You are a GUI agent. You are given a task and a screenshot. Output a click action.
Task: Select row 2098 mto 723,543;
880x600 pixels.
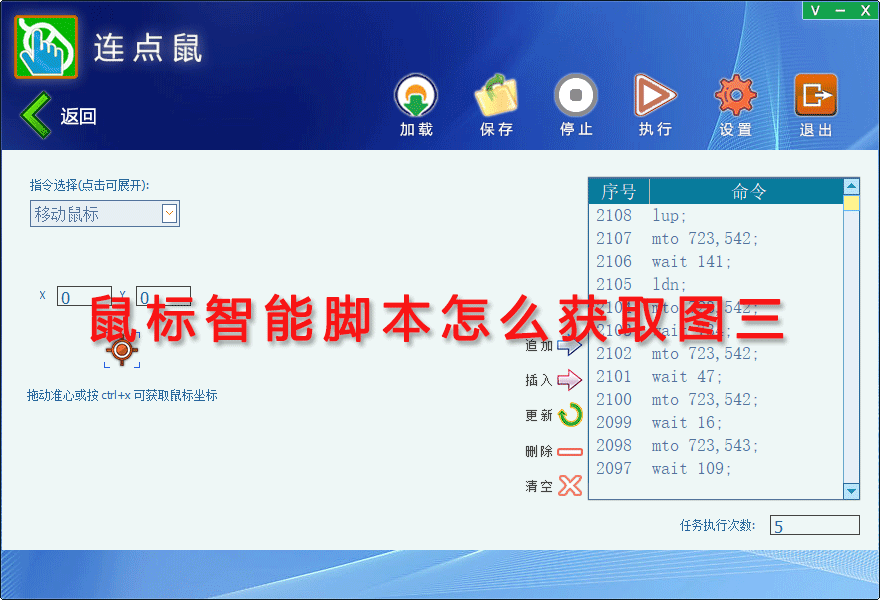click(716, 446)
